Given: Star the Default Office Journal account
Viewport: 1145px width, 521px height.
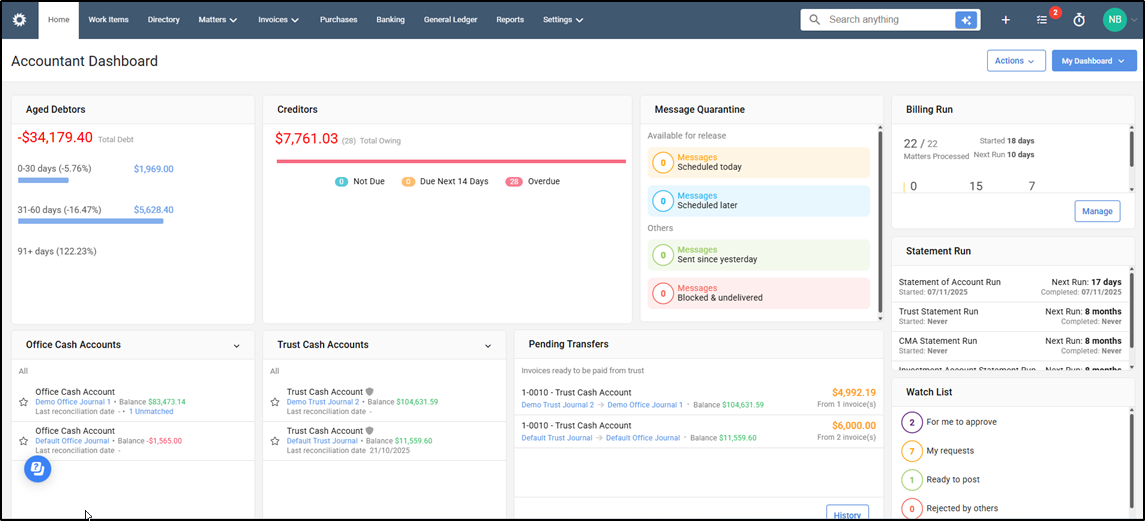Looking at the screenshot, I should tap(23, 441).
